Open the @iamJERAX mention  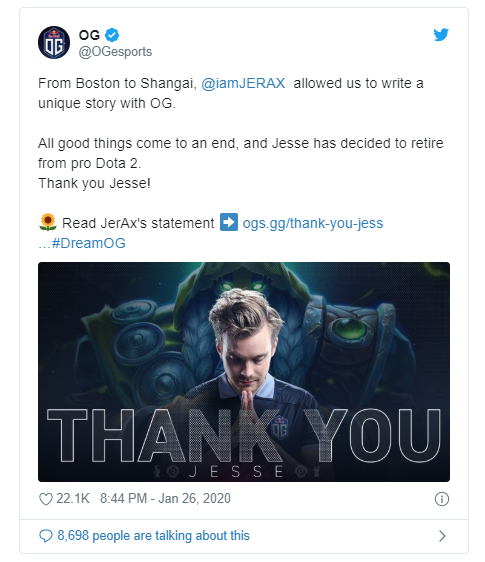[x=243, y=84]
